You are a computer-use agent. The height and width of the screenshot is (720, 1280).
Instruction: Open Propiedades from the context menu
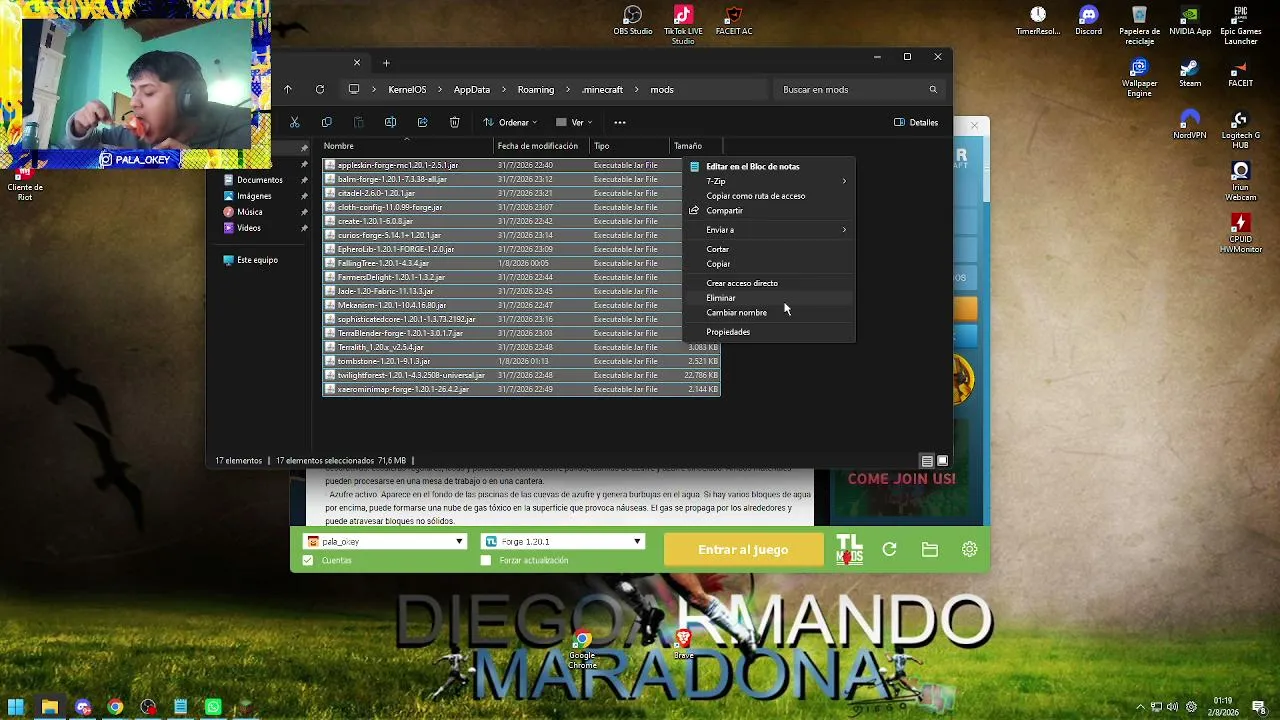tap(769, 332)
